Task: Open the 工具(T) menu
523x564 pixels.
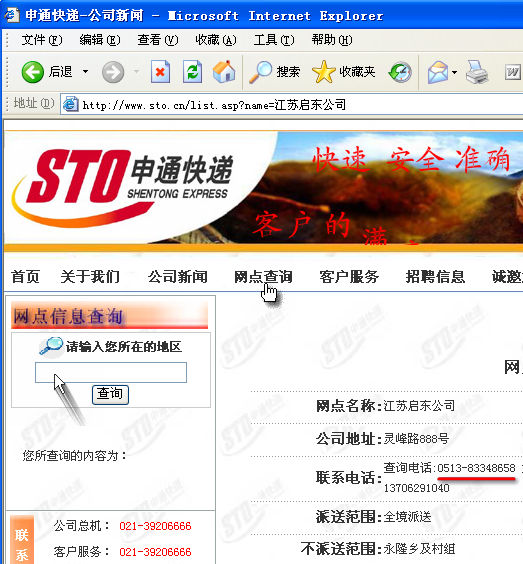Action: coord(274,40)
